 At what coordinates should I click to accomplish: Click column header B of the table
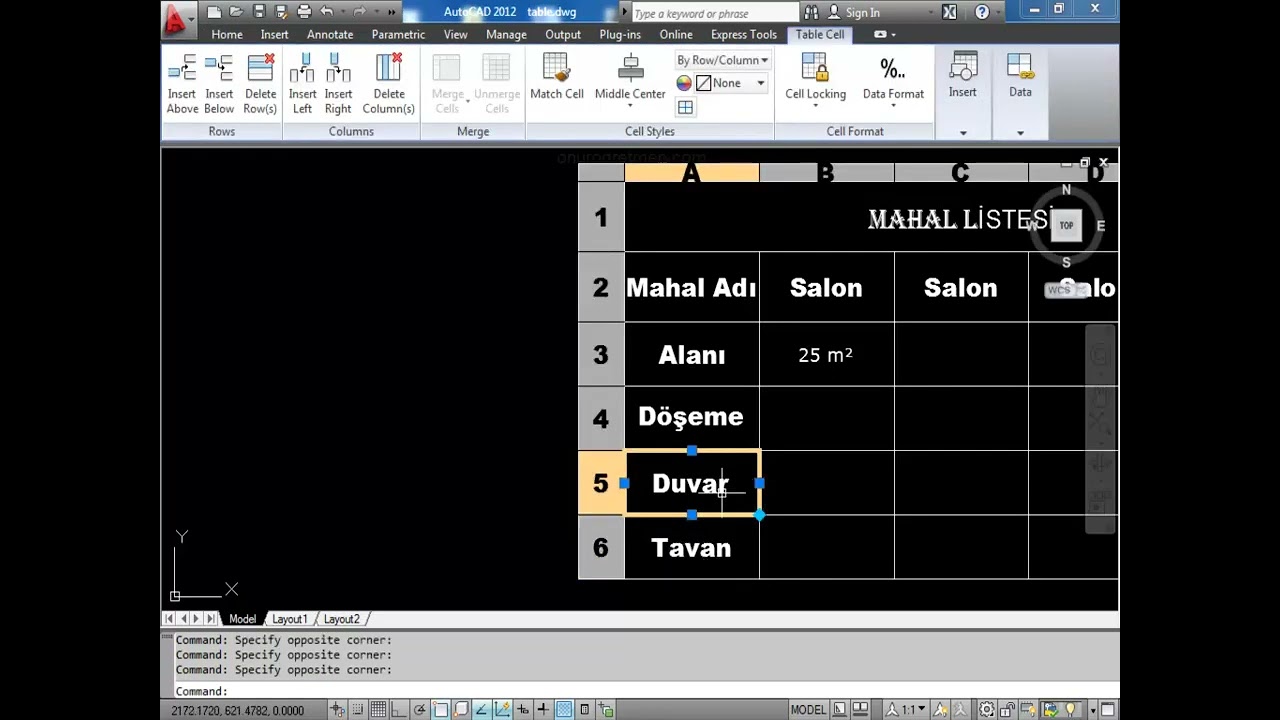(826, 173)
